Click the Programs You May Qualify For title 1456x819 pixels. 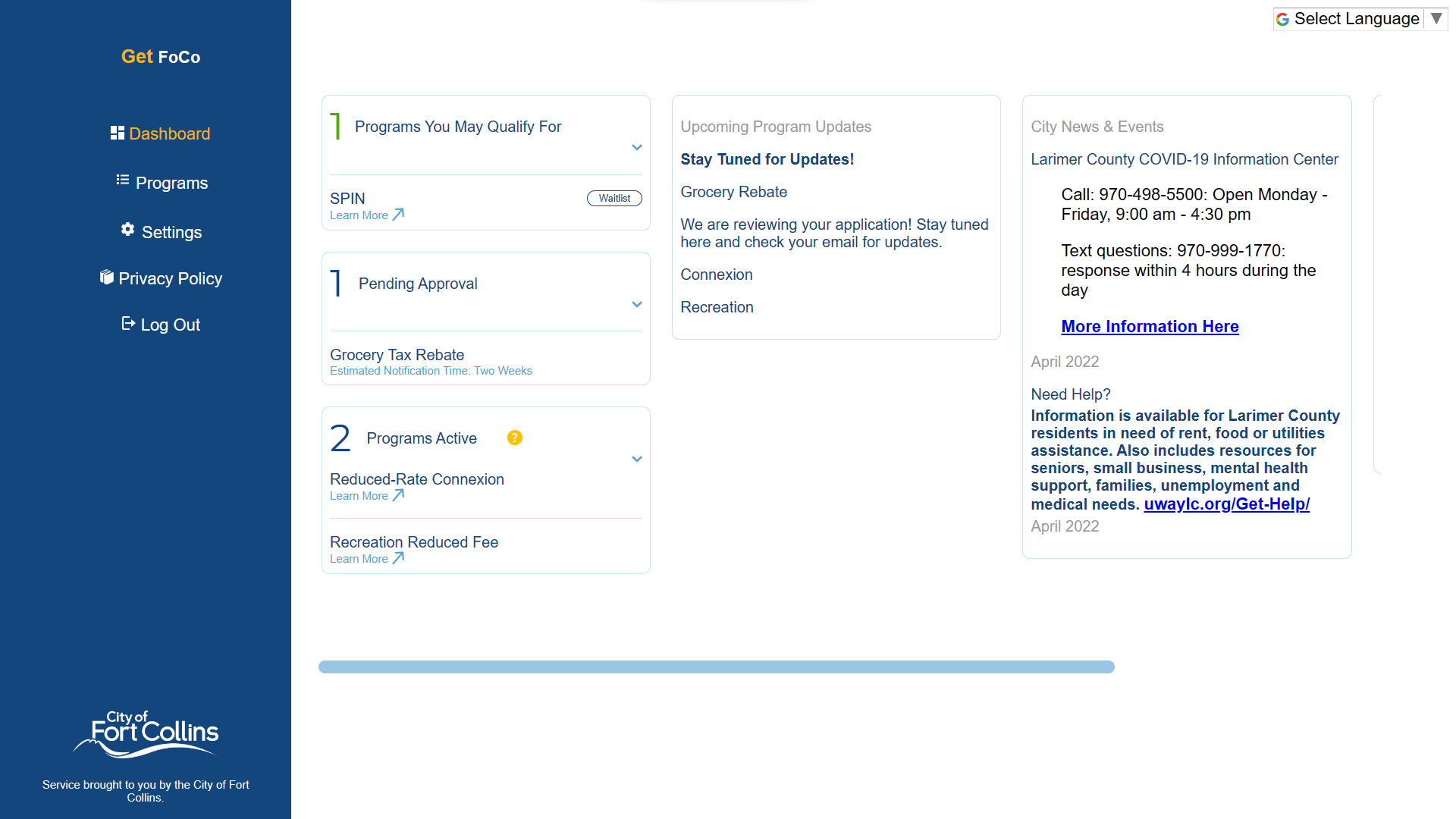458,127
